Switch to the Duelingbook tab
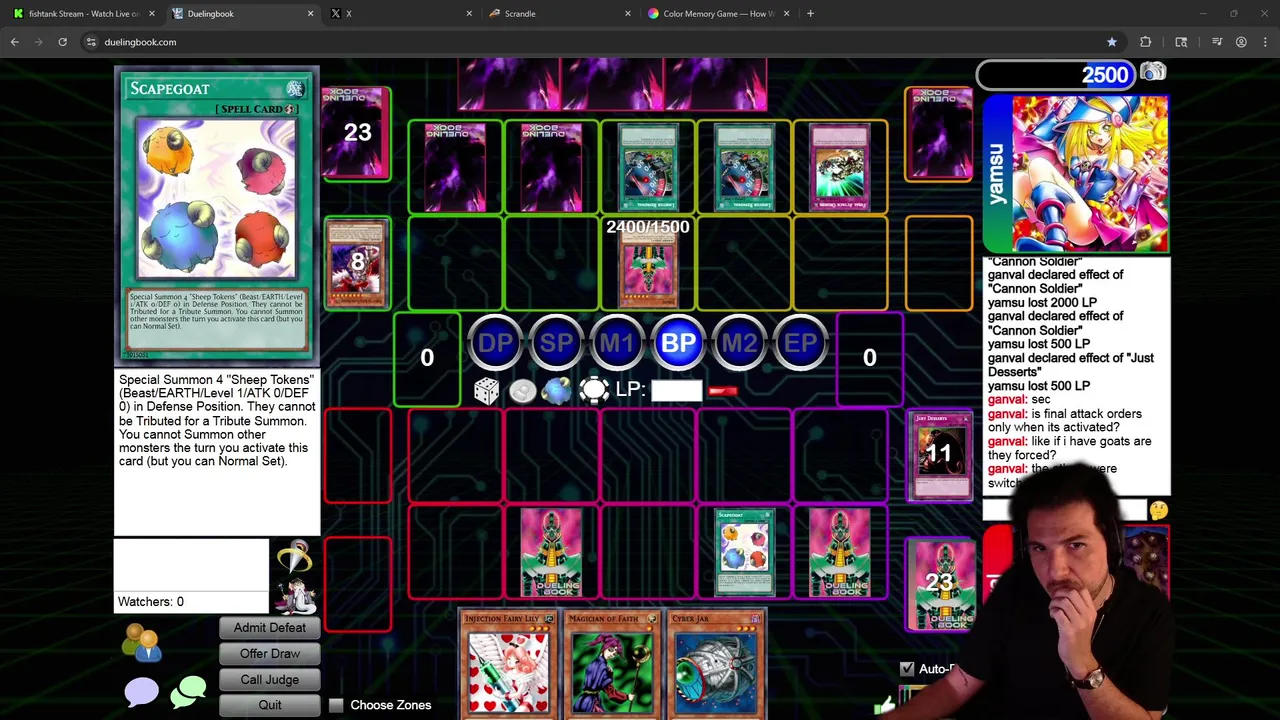This screenshot has width=1280, height=720. coord(243,14)
